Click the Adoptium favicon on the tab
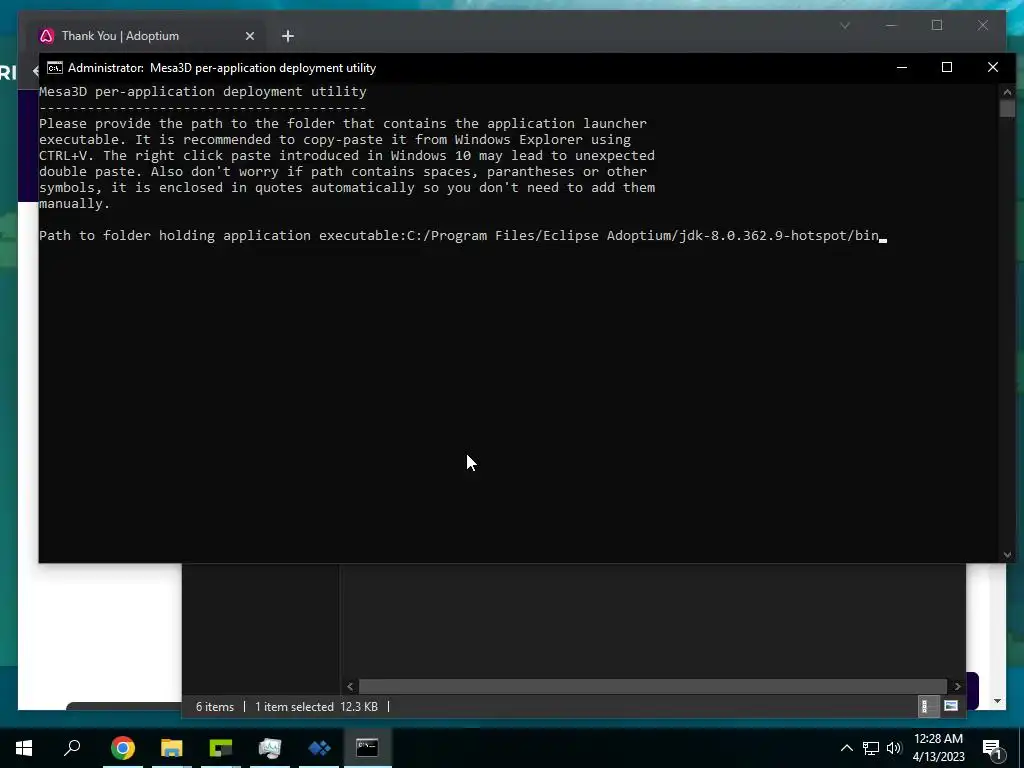This screenshot has width=1024, height=768. 46,36
